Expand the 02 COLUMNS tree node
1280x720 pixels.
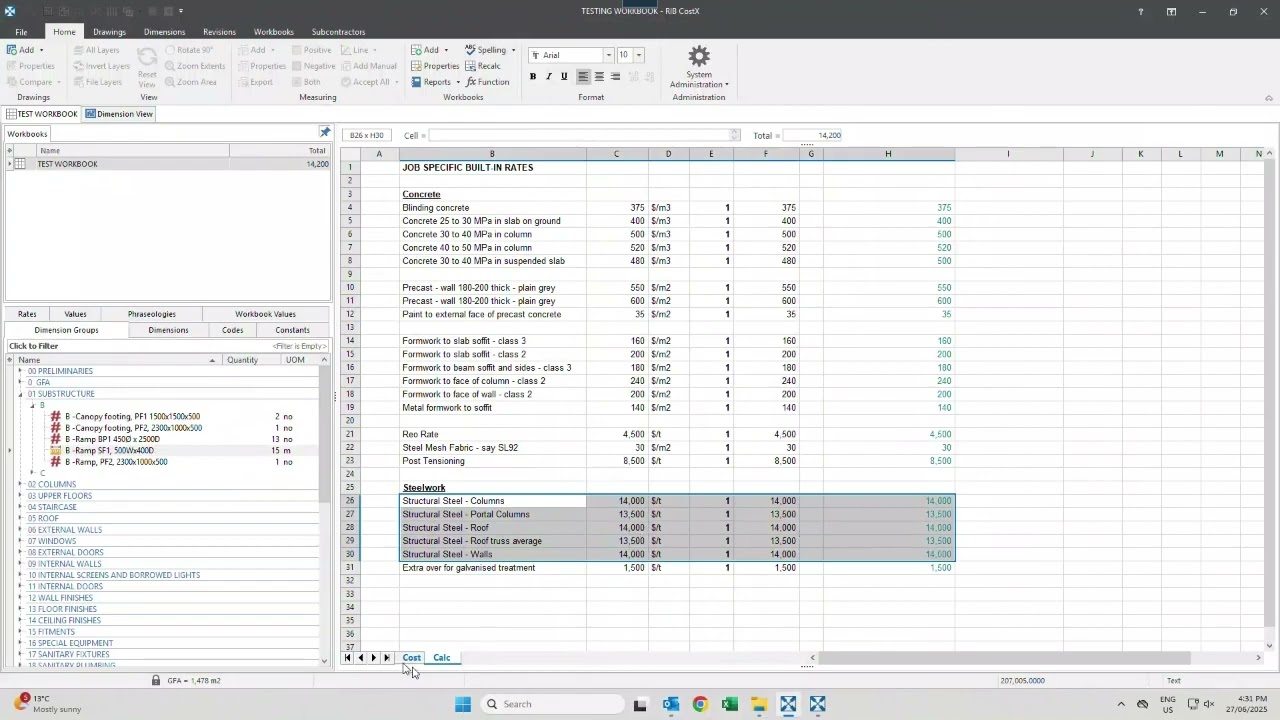click(x=20, y=485)
